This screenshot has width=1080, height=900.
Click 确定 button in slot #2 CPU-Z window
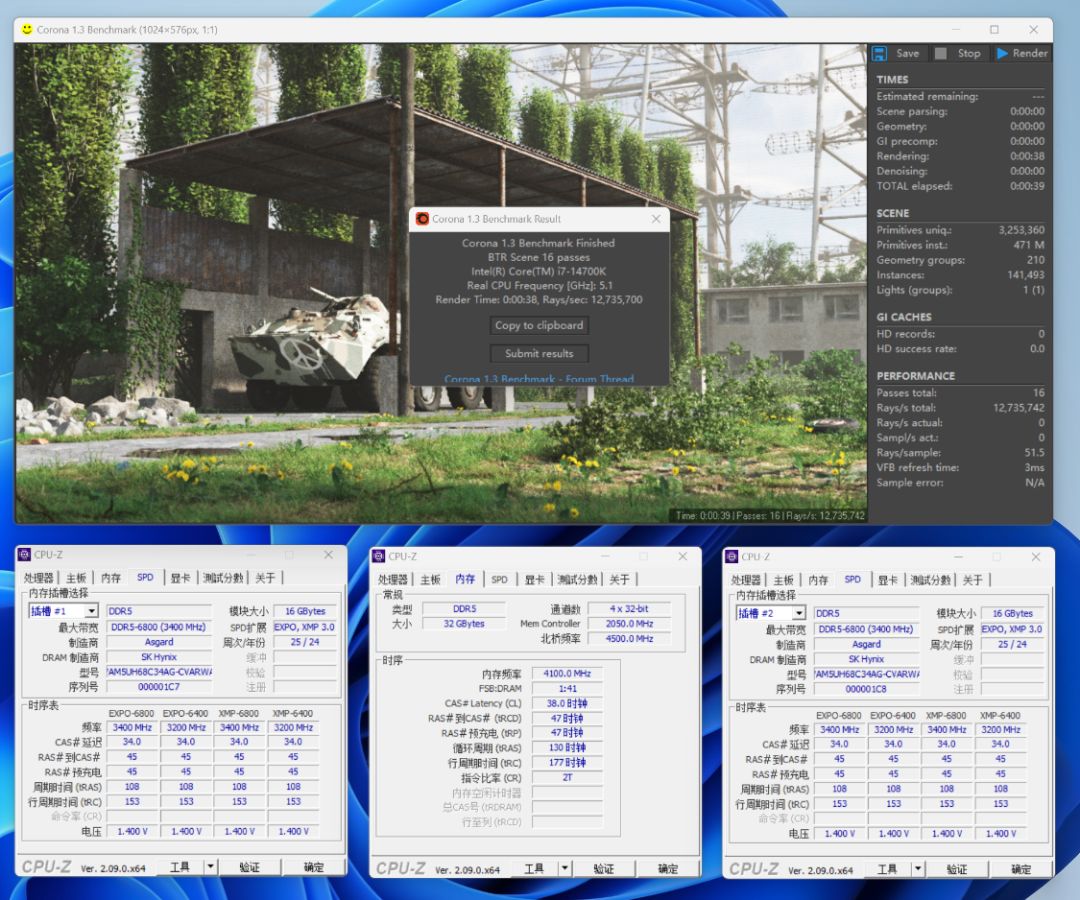1021,869
